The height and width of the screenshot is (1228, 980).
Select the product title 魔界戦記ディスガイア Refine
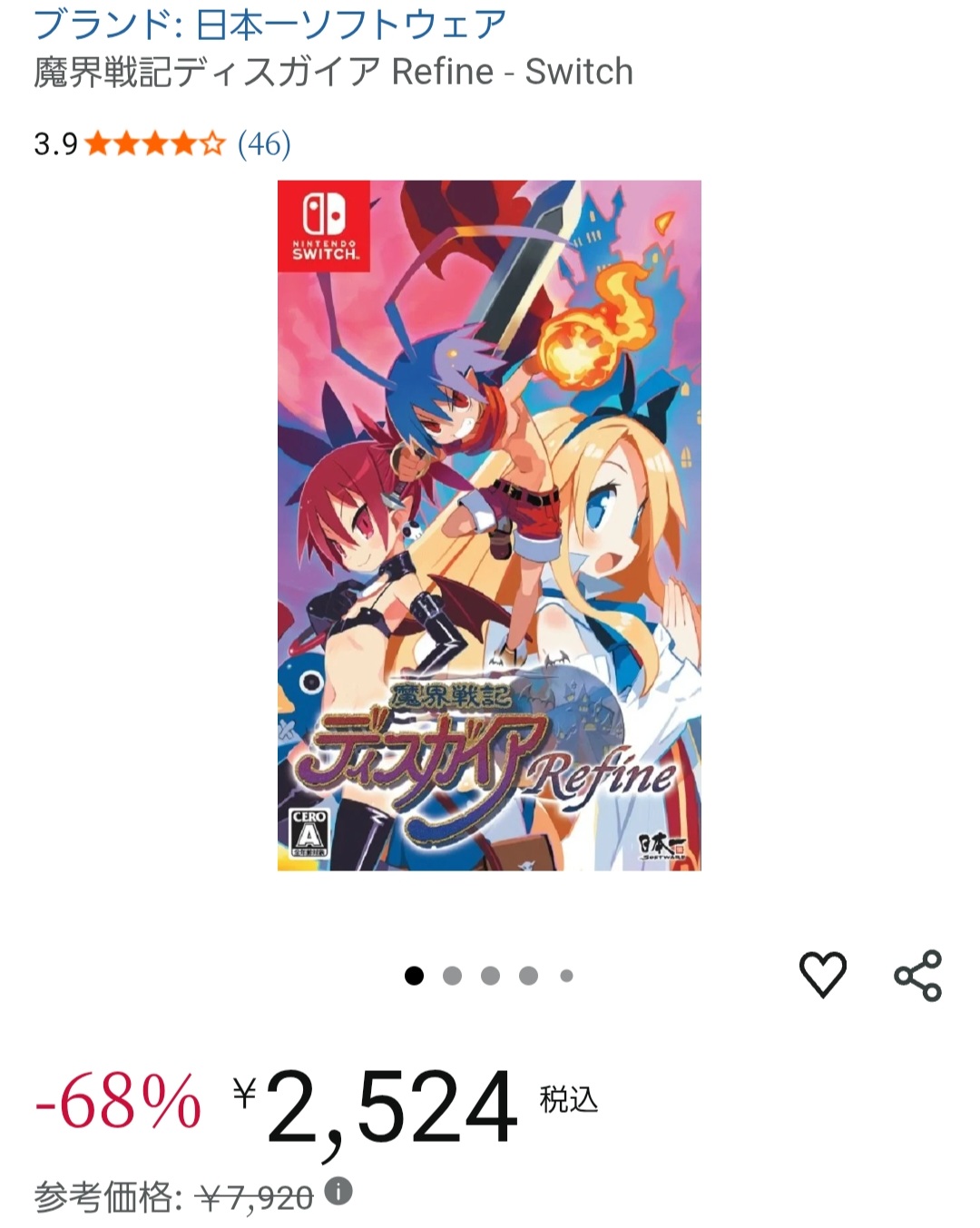pos(333,72)
